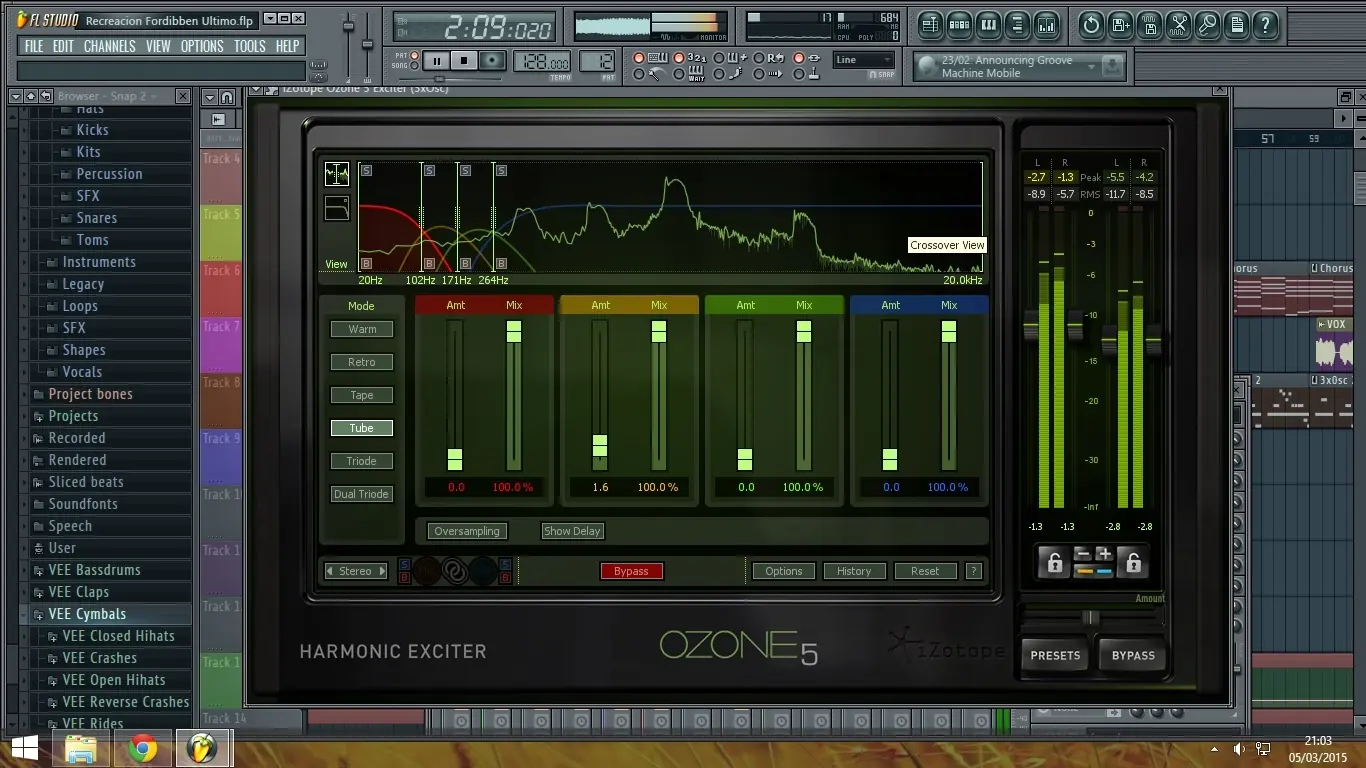Viewport: 1366px width, 768px height.
Task: Open the Piano roll toolbar icon
Action: (x=986, y=25)
